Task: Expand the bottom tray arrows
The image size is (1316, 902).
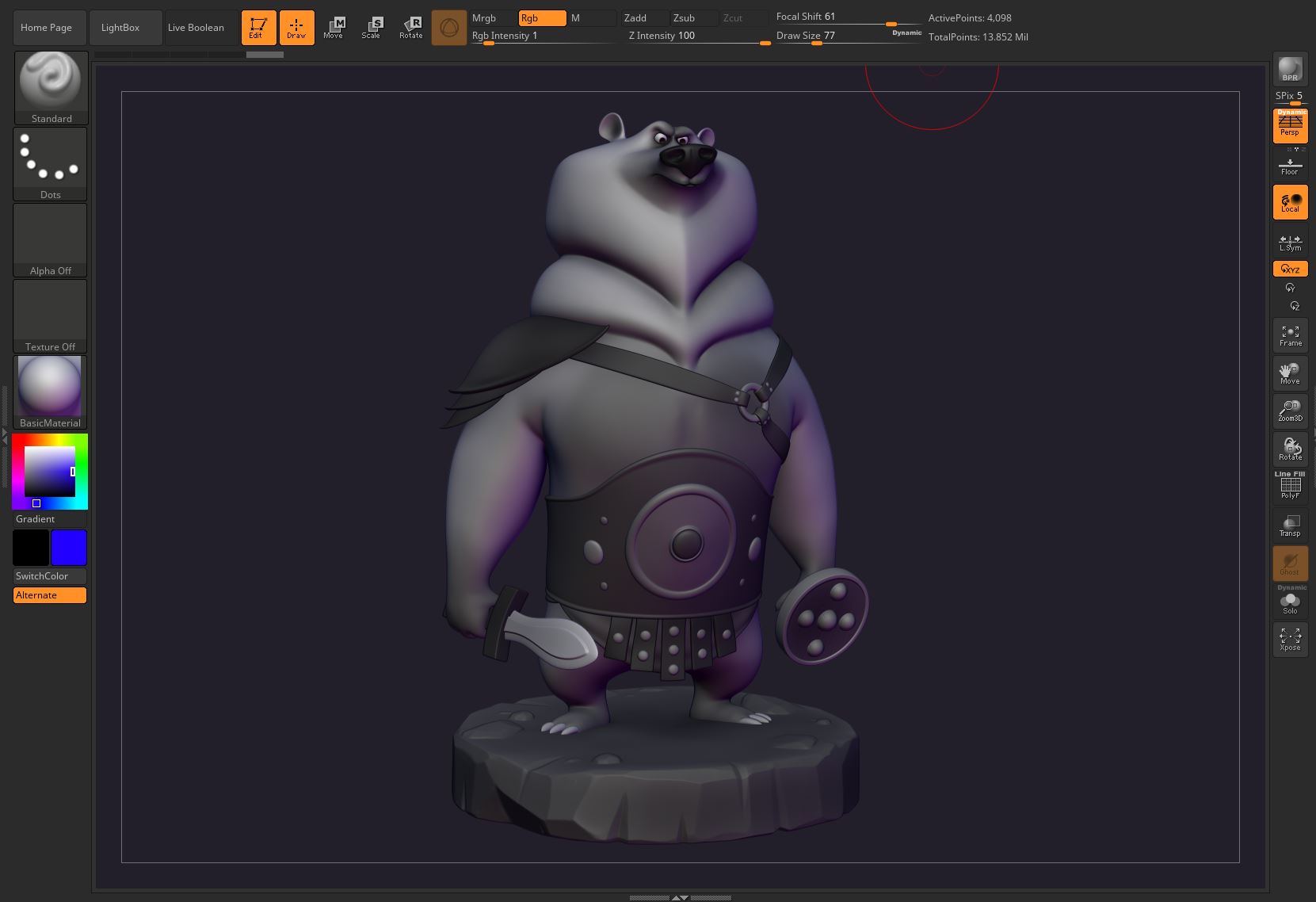Action: point(680,898)
